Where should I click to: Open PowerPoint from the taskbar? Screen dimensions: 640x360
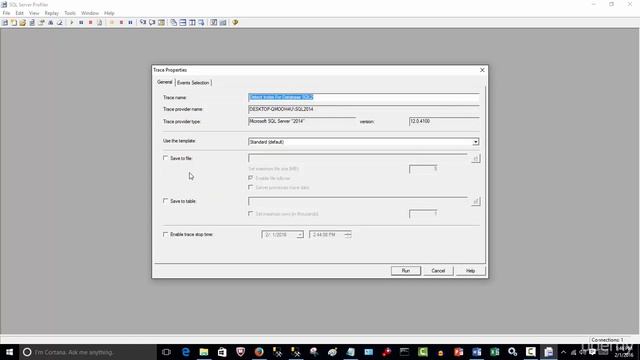coord(458,352)
